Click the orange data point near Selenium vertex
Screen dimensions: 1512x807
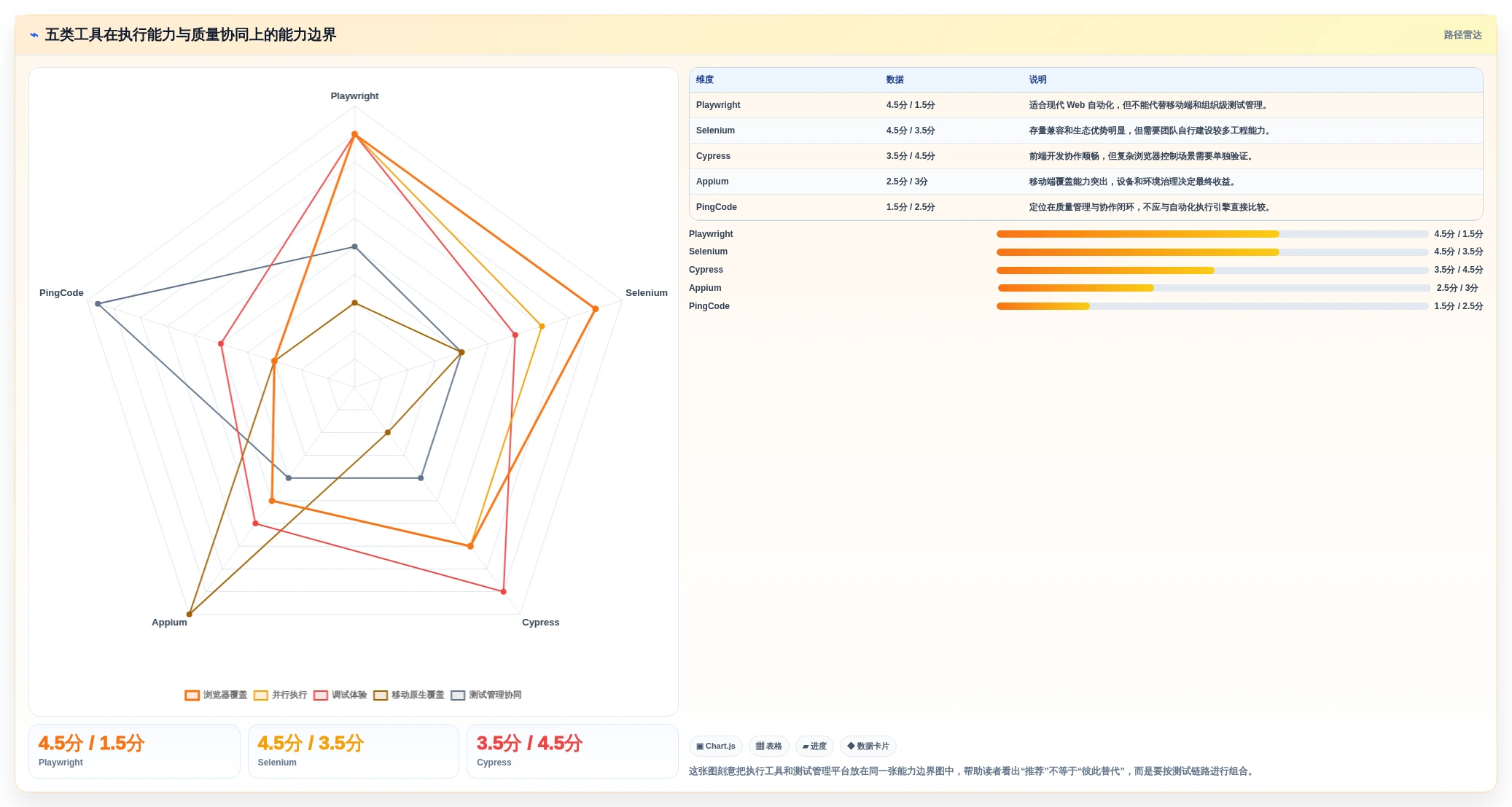click(x=596, y=309)
